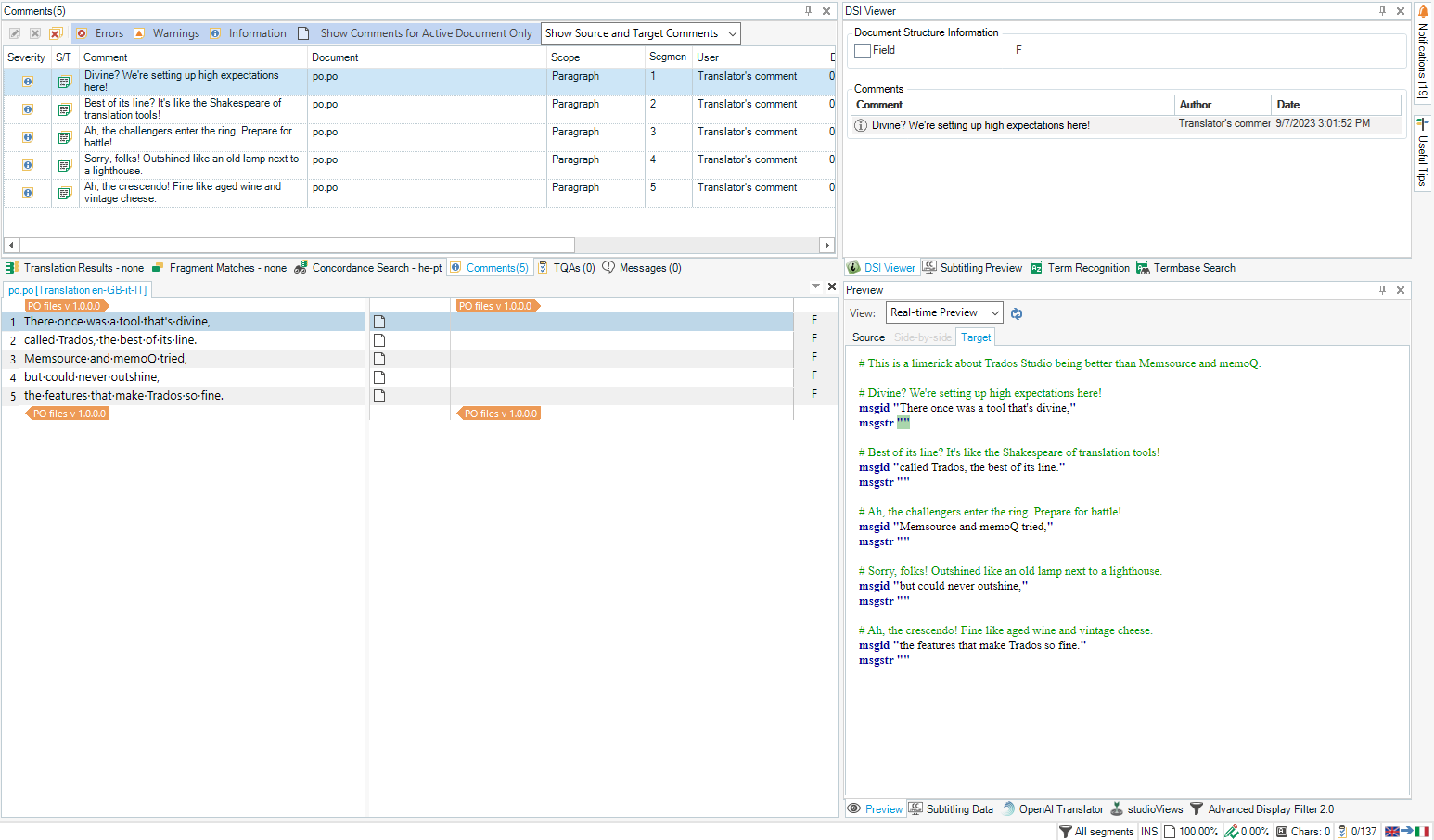Image resolution: width=1434 pixels, height=840 pixels.
Task: Pin the DSI Viewer panel
Action: pos(1382,11)
